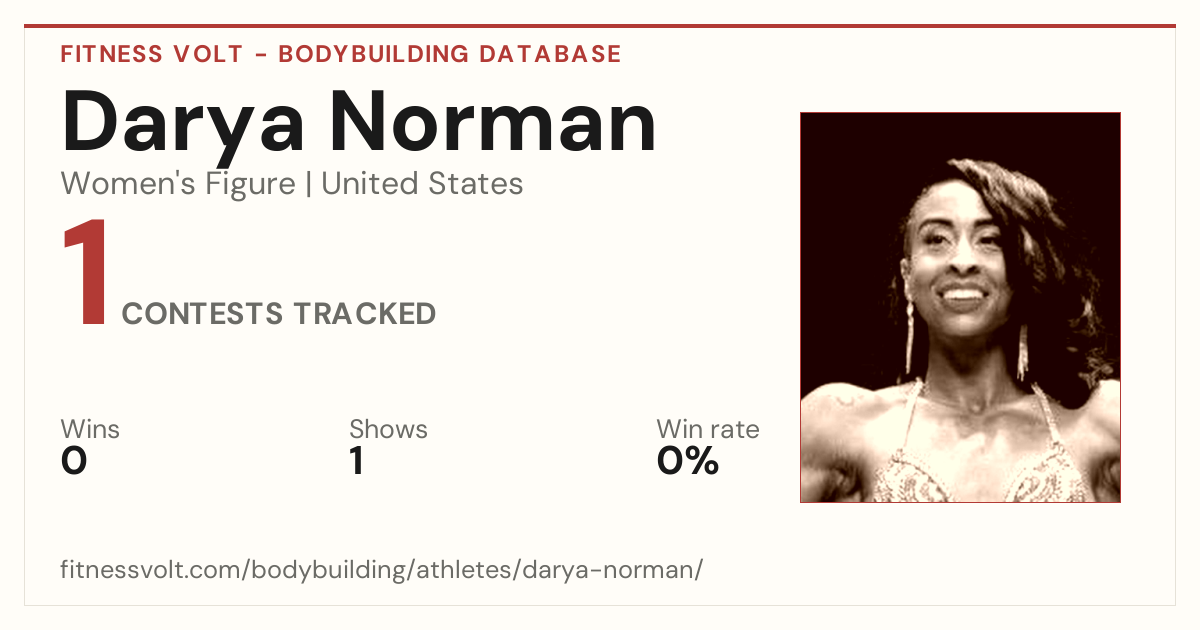Click the red line above the header
1200x630 pixels.
pyautogui.click(x=600, y=26)
